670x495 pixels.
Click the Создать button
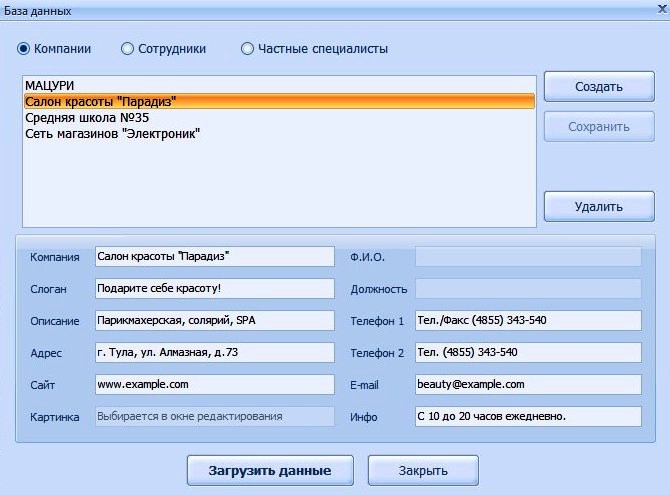[x=599, y=87]
